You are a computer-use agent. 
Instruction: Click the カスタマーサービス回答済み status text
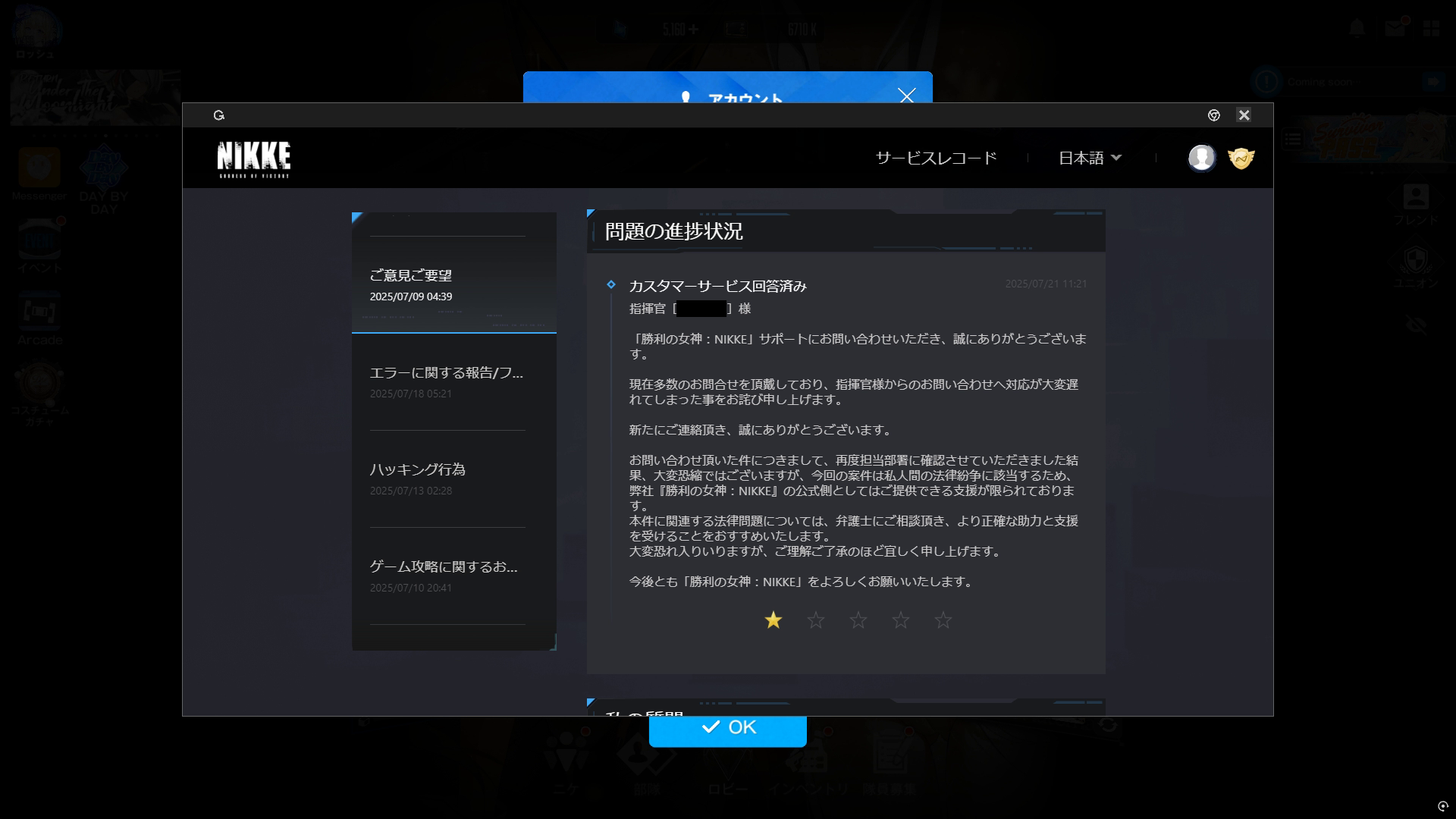click(717, 286)
